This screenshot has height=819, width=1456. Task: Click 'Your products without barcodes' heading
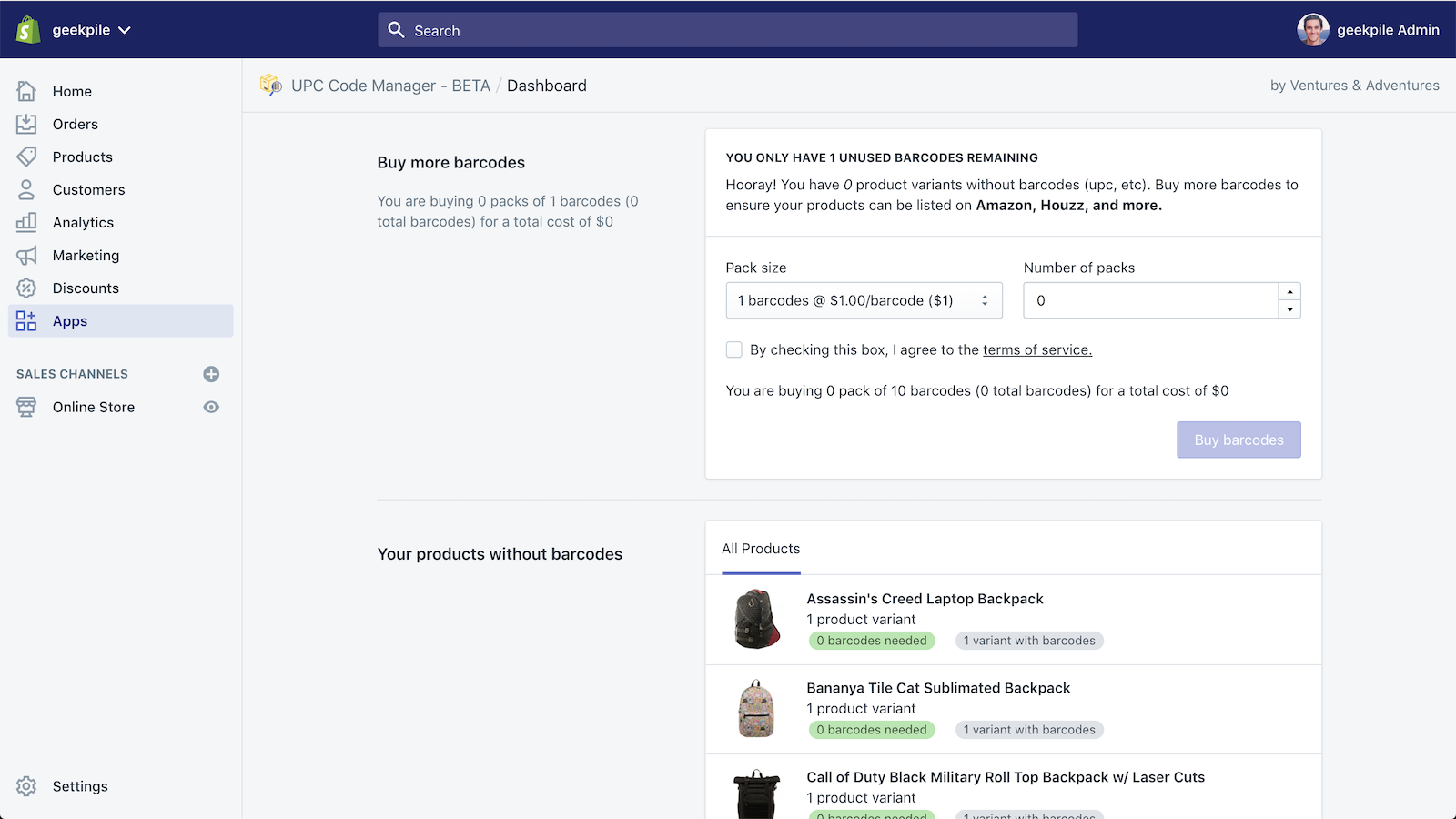(500, 554)
